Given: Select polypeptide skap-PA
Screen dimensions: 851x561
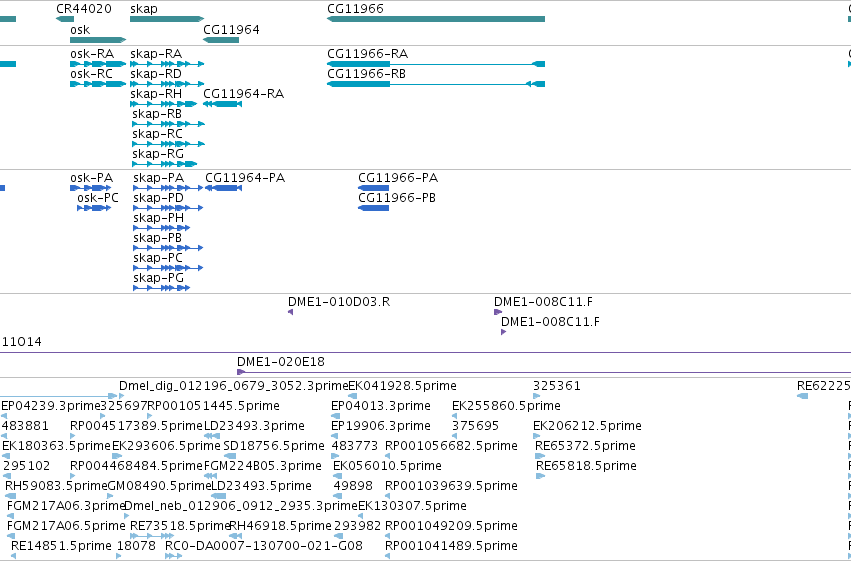Looking at the screenshot, I should click(168, 188).
